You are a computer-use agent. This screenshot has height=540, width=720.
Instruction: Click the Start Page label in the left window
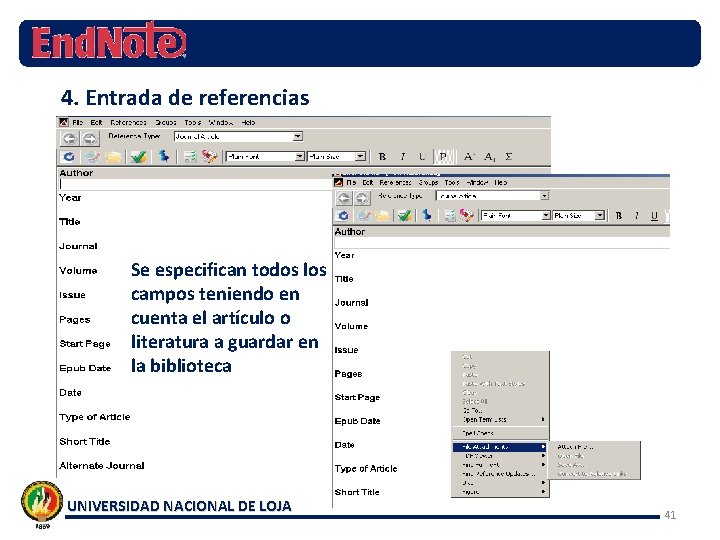pyautogui.click(x=84, y=343)
